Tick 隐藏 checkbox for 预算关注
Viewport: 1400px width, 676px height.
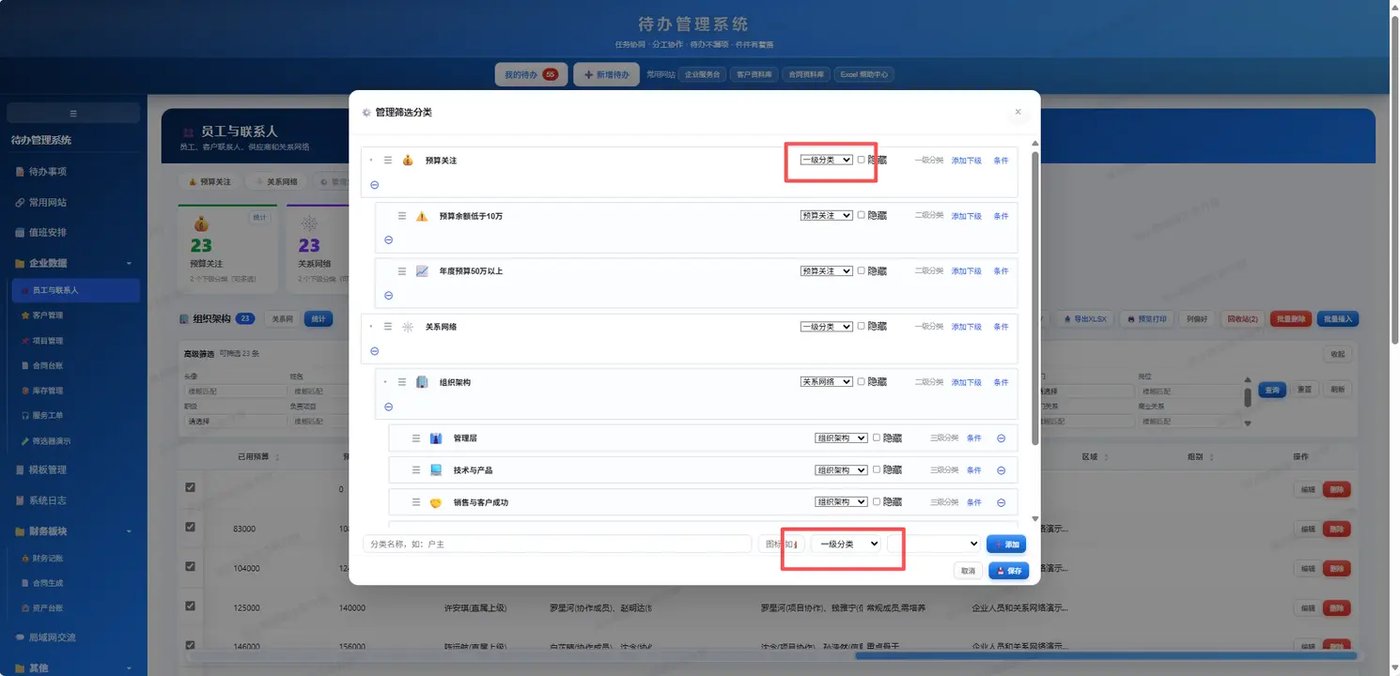coord(861,160)
